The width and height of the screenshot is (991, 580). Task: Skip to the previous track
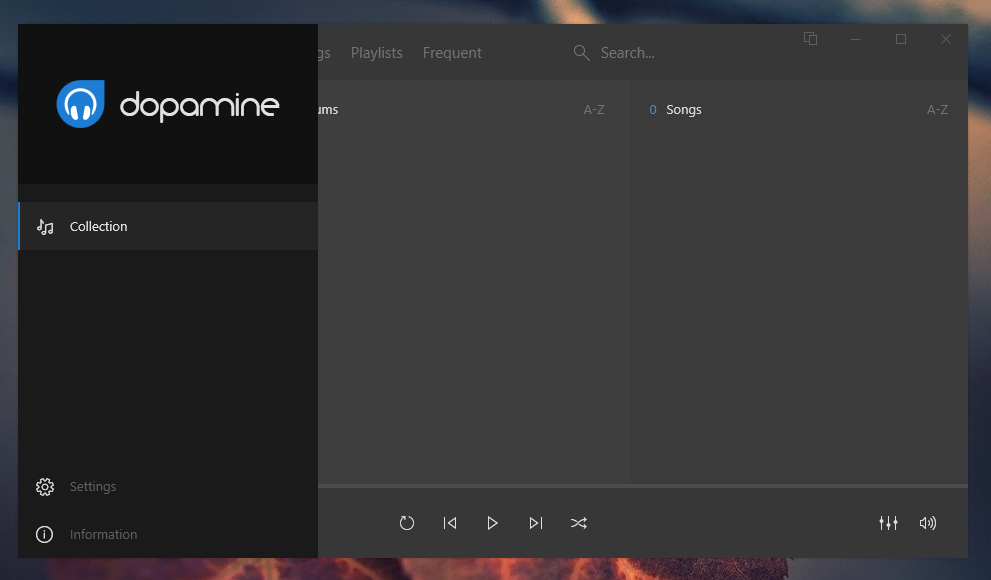point(449,522)
